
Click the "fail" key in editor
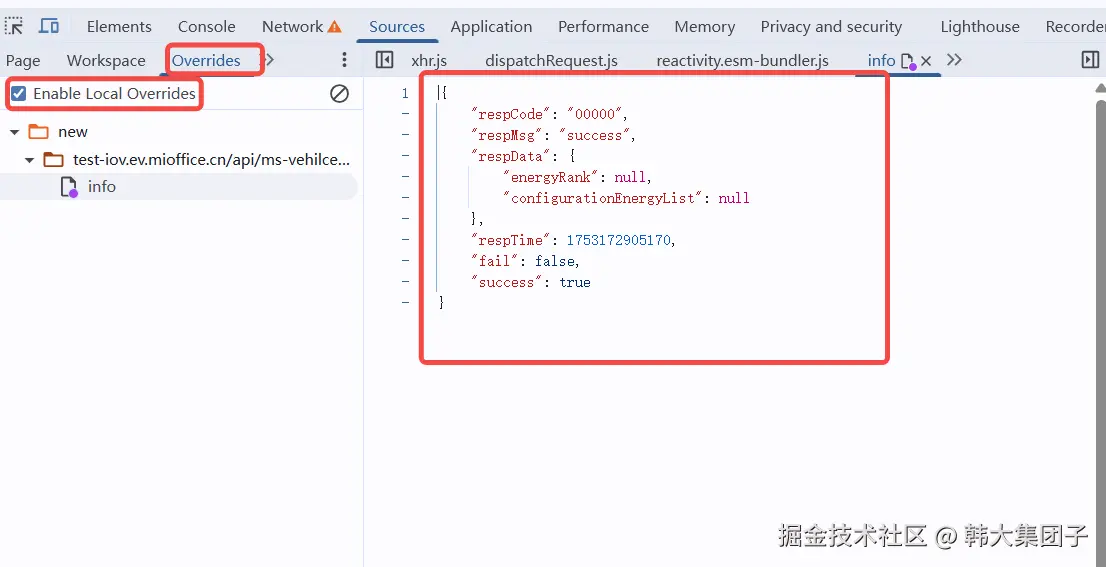pos(494,261)
